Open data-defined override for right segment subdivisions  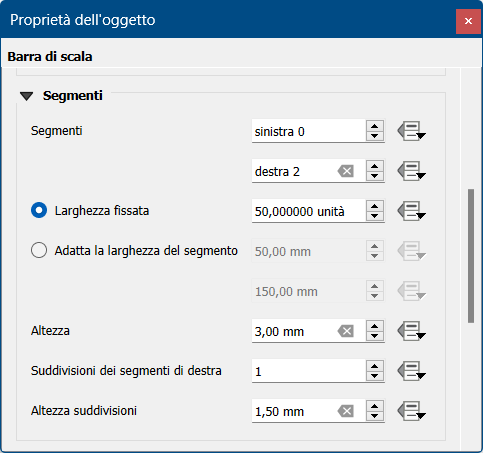[411, 371]
